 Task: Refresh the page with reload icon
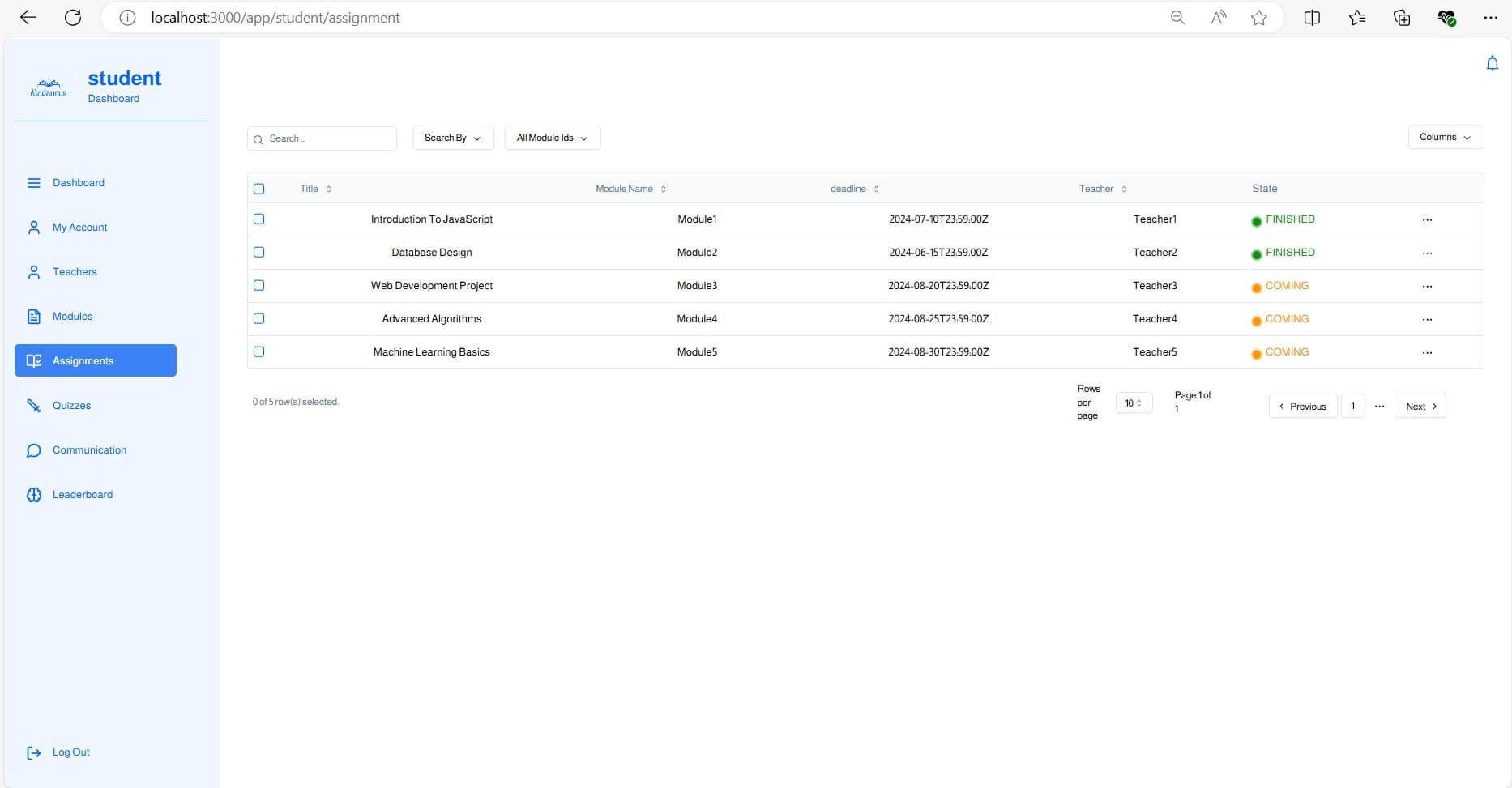click(73, 18)
